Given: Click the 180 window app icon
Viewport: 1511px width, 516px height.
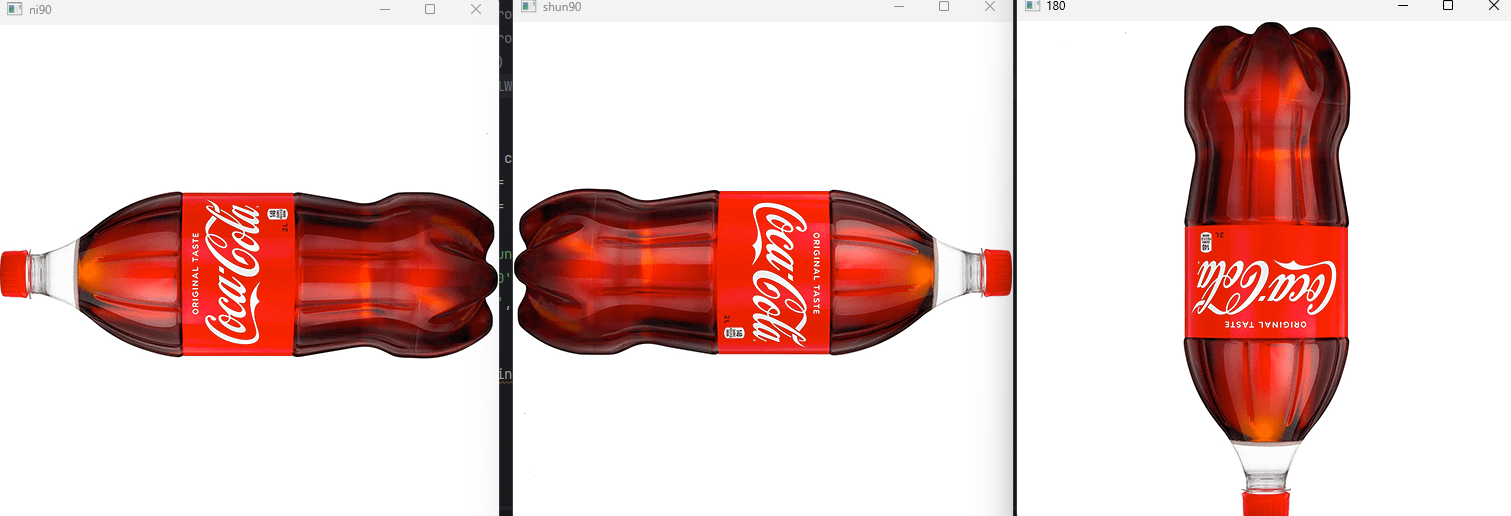Looking at the screenshot, I should click(x=1032, y=6).
